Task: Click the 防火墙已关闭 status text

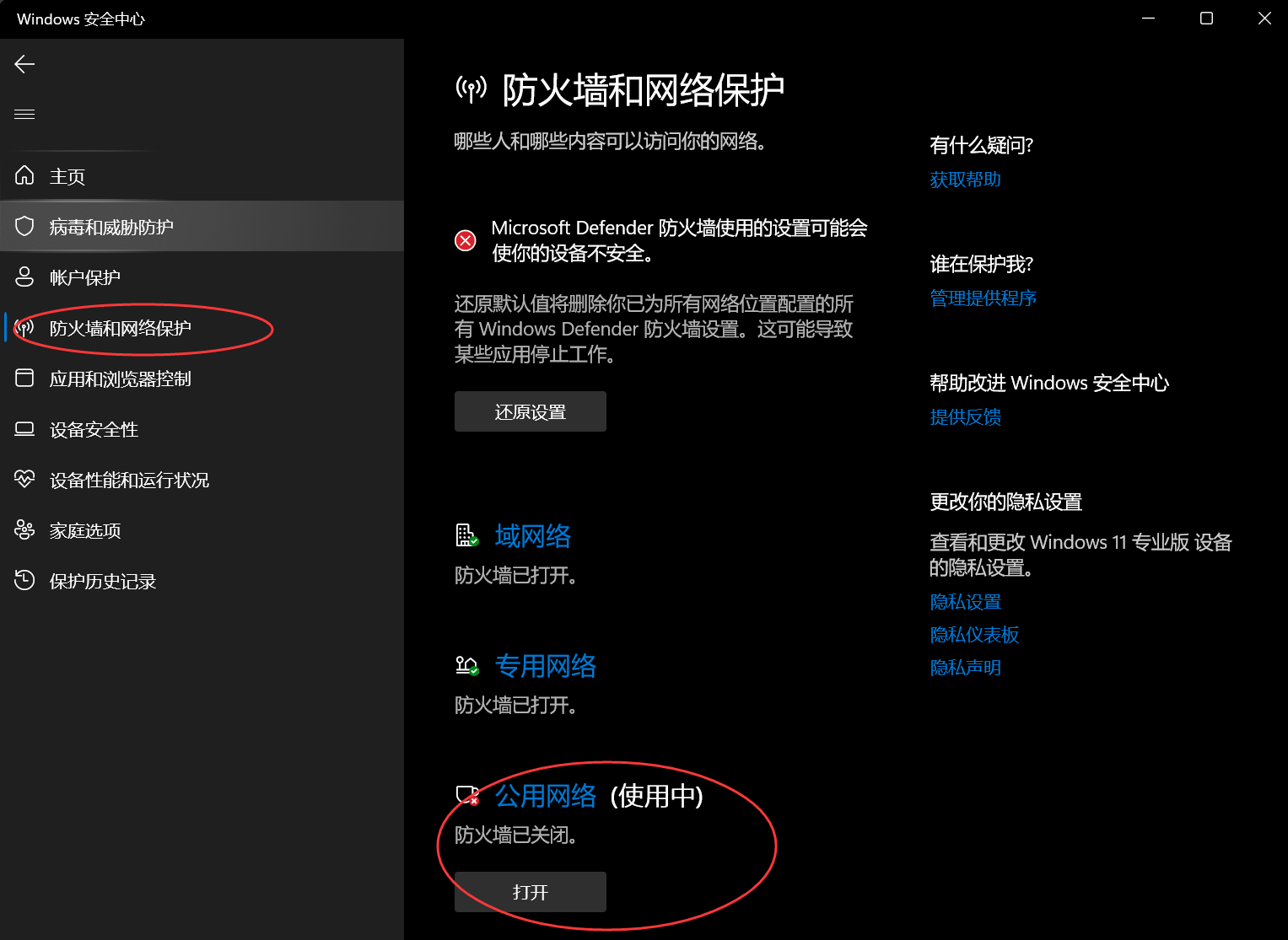Action: 515,835
